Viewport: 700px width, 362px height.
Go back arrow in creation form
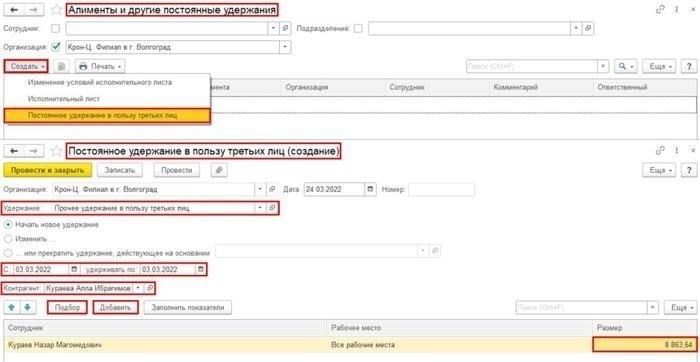tap(14, 151)
